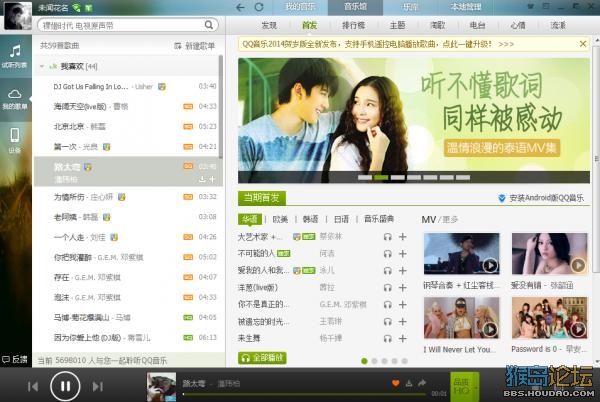The width and height of the screenshot is (600, 402).
Task: Open the 心情 sub-tab
Action: (x=518, y=25)
